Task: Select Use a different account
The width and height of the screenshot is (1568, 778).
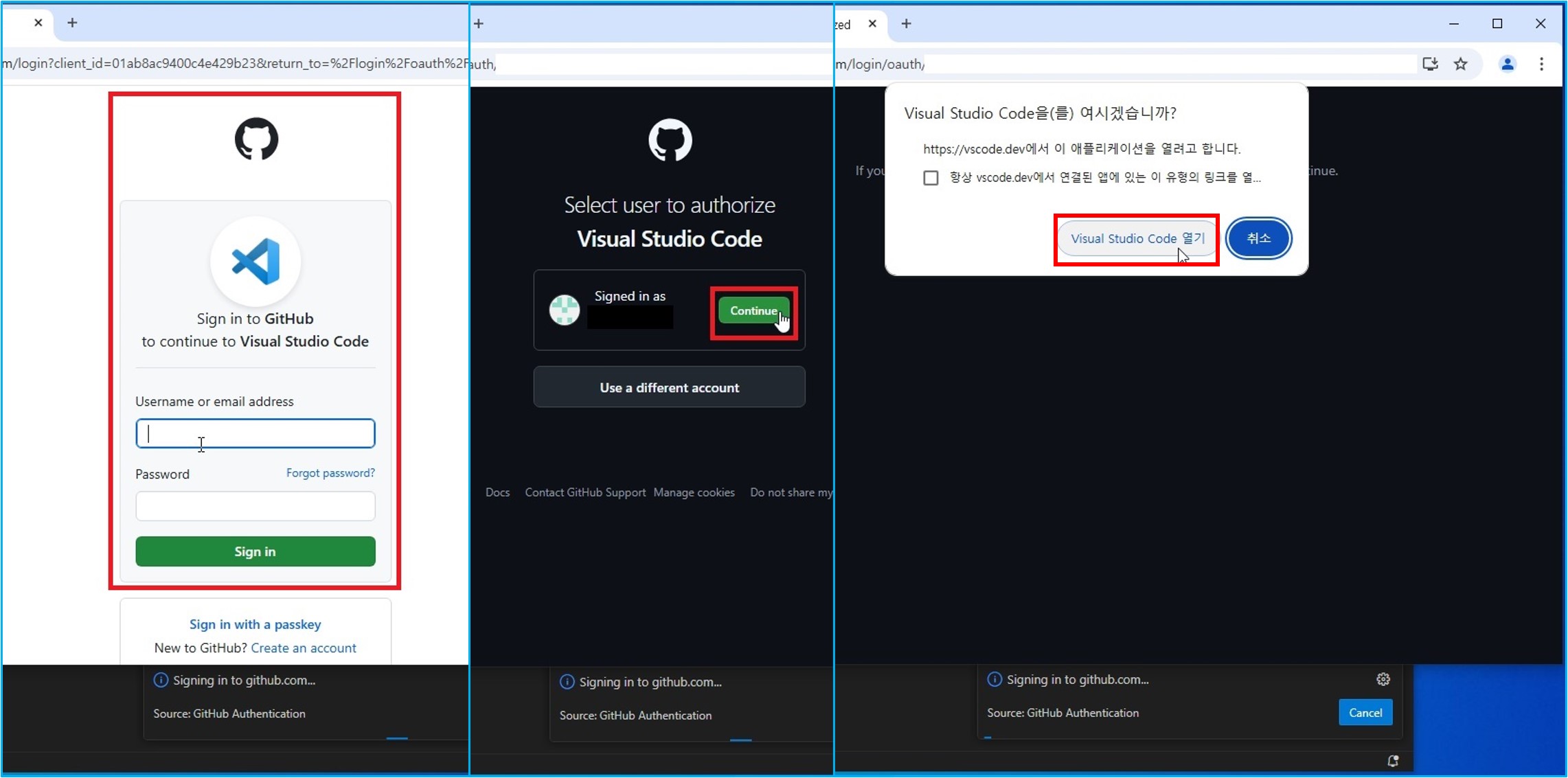Action: click(669, 387)
